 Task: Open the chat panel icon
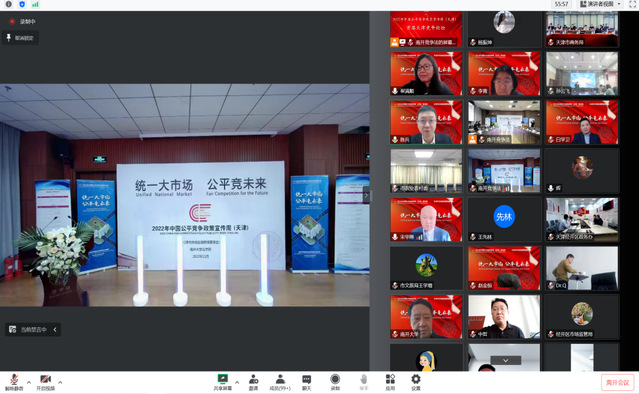[306, 382]
